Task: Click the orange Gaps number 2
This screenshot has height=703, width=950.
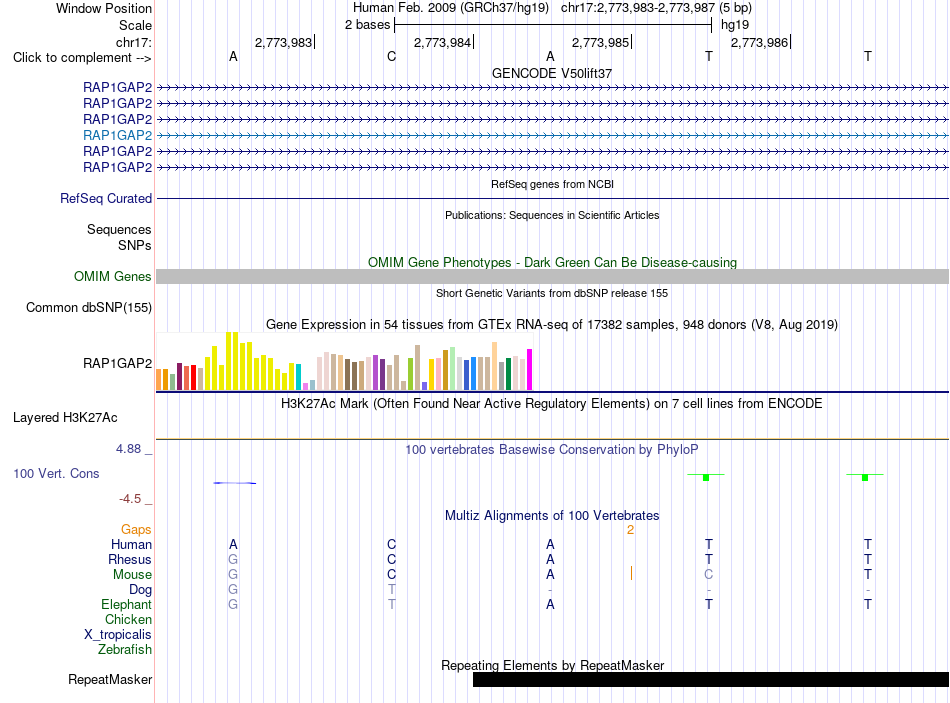Action: click(630, 530)
